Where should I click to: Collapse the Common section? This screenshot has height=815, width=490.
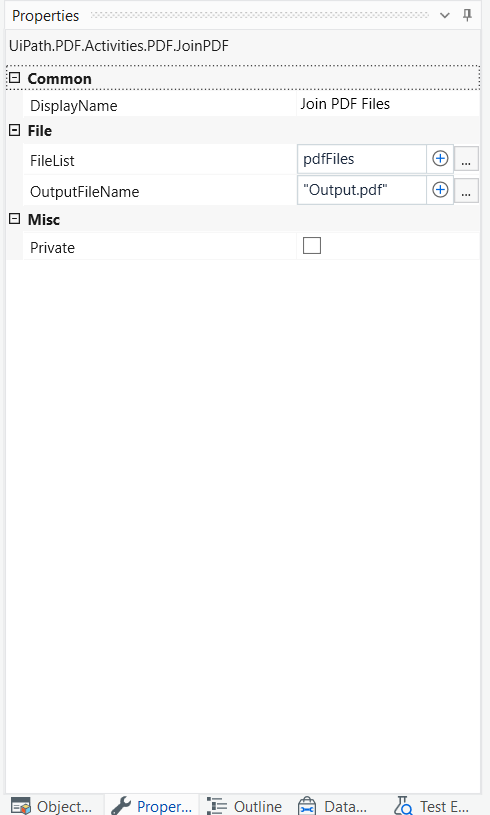15,78
